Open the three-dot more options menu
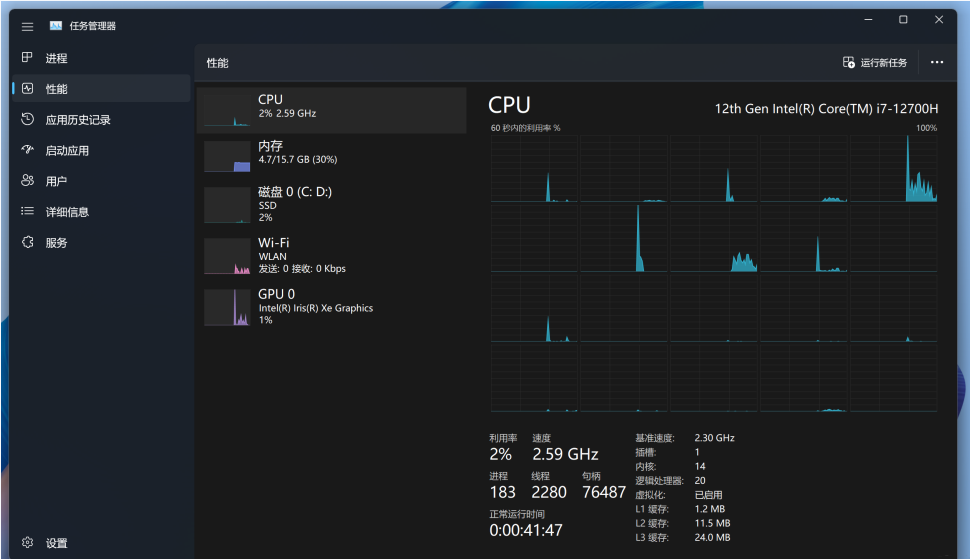Viewport: 970px width, 559px height. [937, 62]
